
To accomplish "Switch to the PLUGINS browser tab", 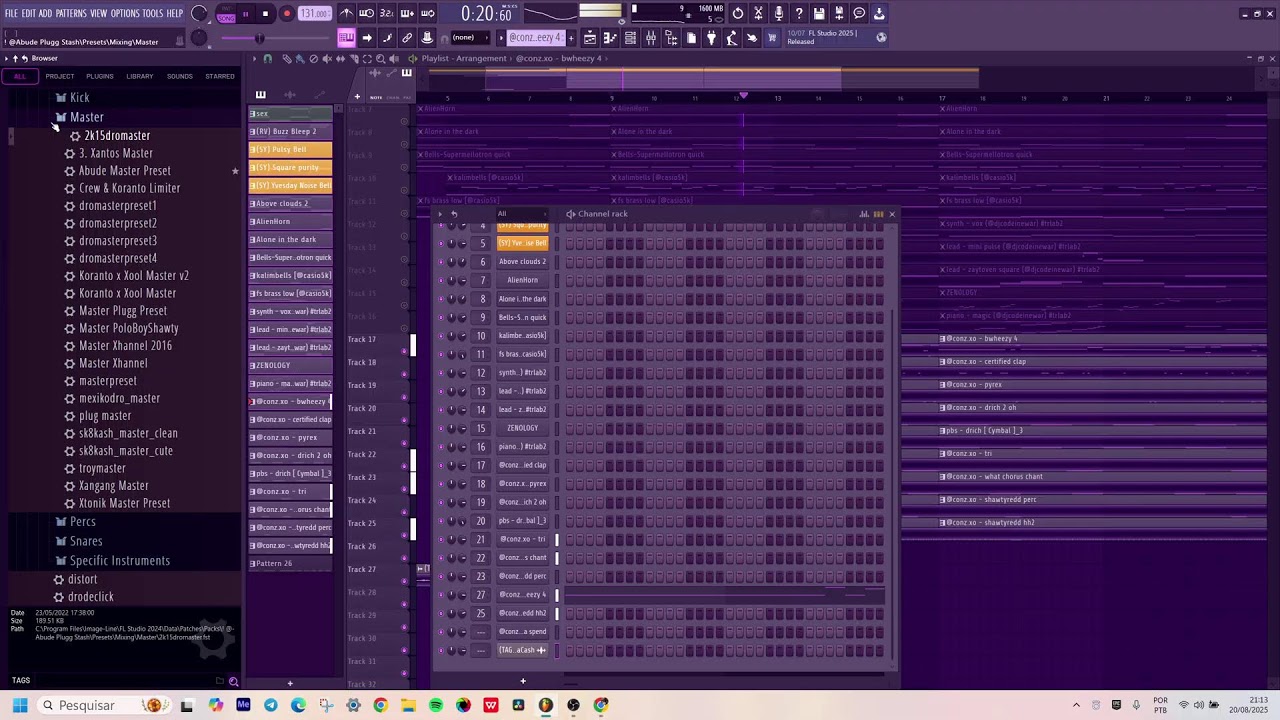I will [x=100, y=76].
